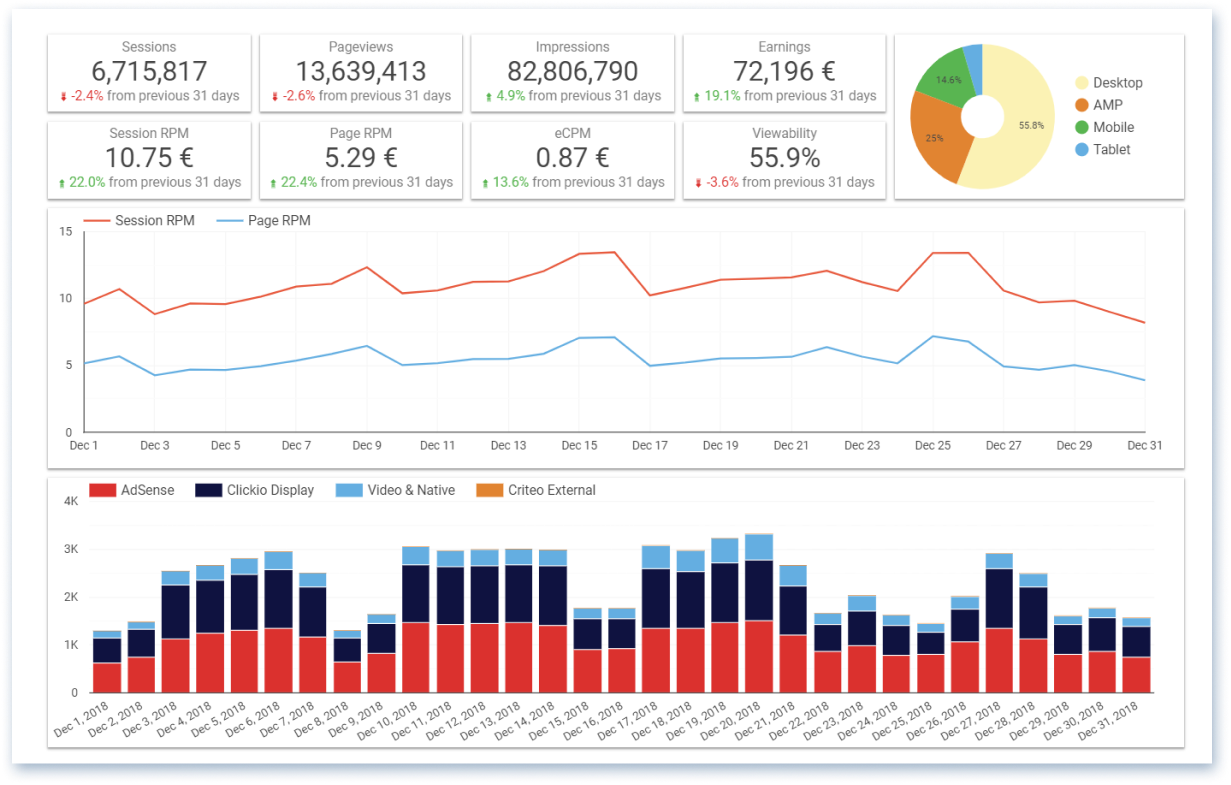Click the red down arrow under Pageviews
Screen dimensions: 1231x785
[x=275, y=97]
